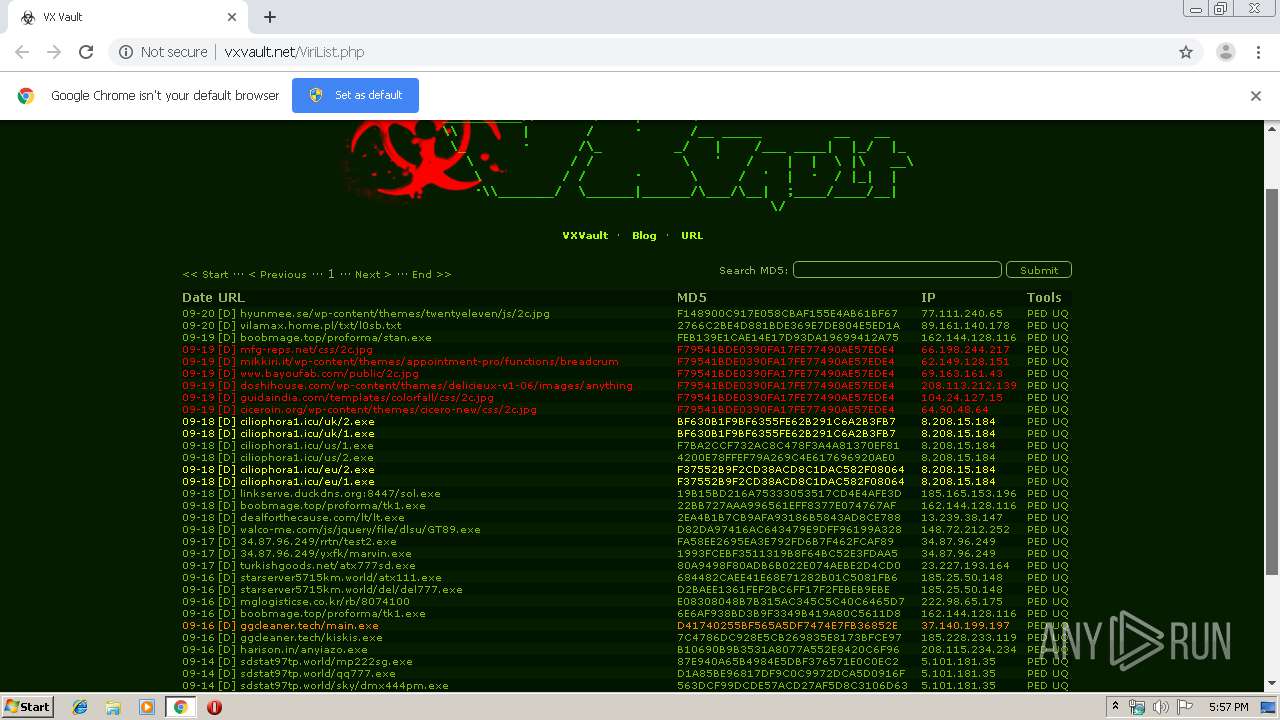Close the VX Vault browser tab
This screenshot has width=1280, height=720.
coord(232,17)
